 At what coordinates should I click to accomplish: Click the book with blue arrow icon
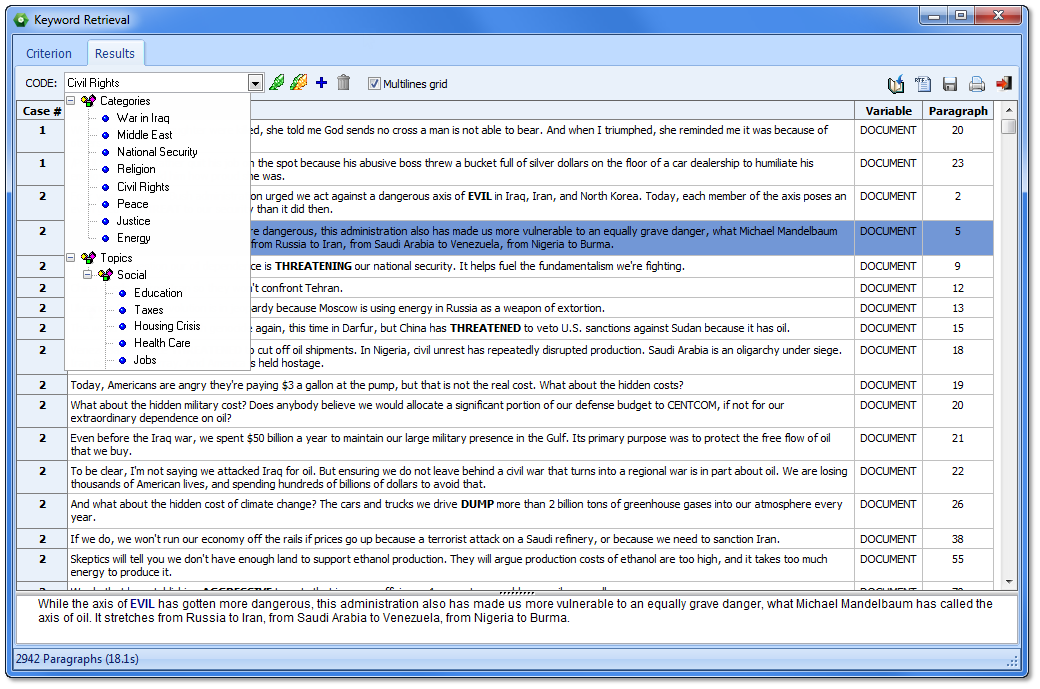point(896,84)
